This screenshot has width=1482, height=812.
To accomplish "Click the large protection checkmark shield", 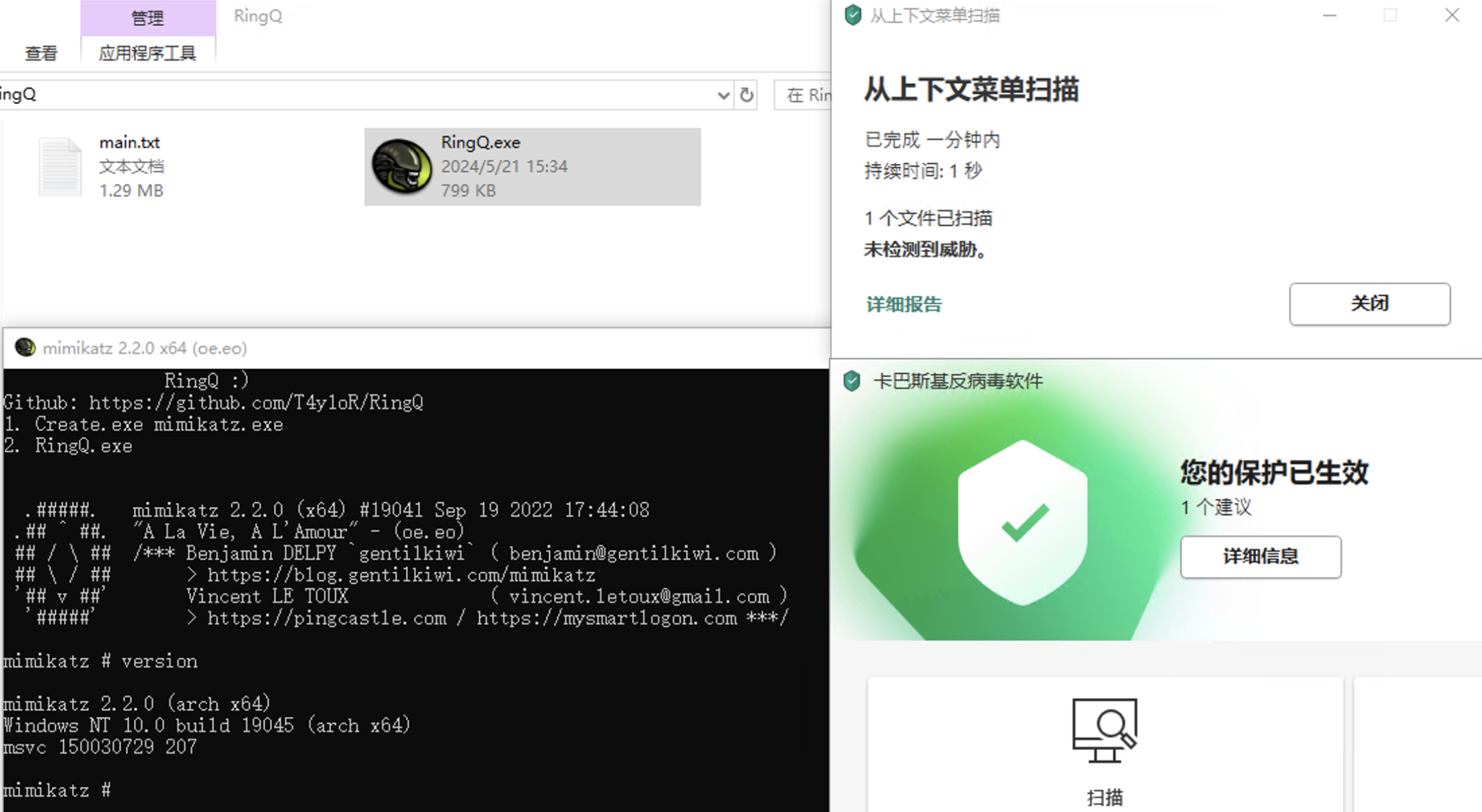I will [x=1023, y=523].
